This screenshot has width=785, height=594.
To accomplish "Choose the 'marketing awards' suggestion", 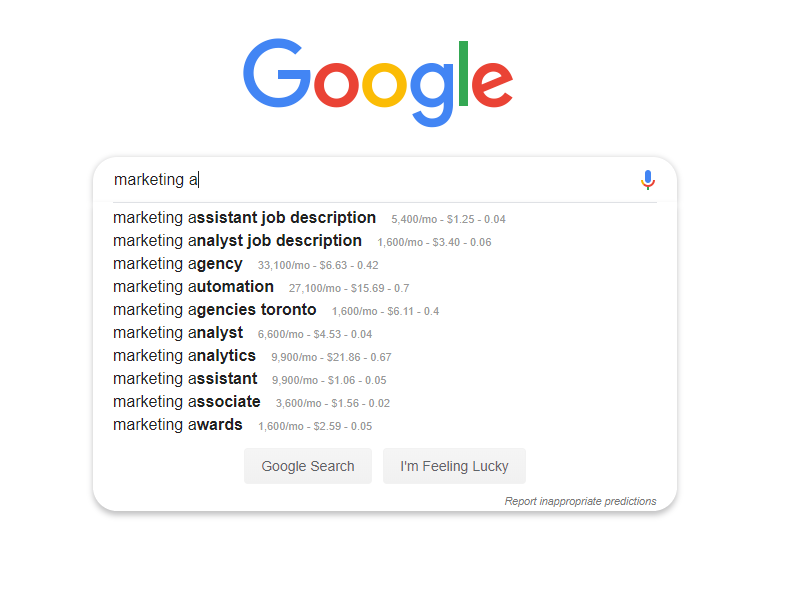I will (178, 425).
